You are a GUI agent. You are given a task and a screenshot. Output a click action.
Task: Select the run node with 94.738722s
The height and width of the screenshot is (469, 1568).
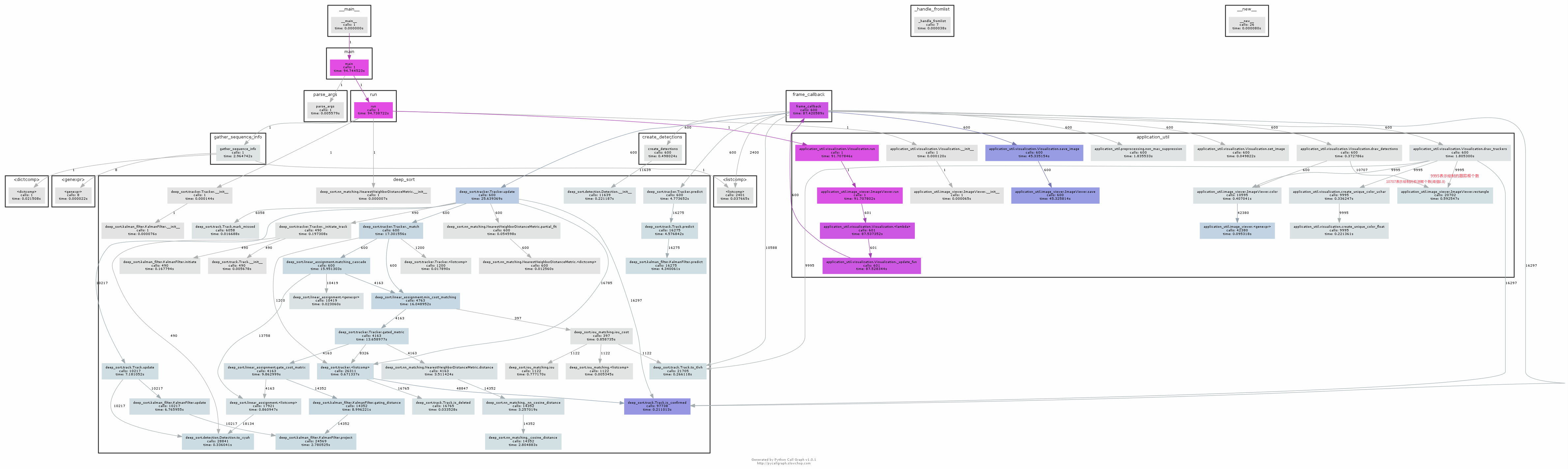[373, 110]
